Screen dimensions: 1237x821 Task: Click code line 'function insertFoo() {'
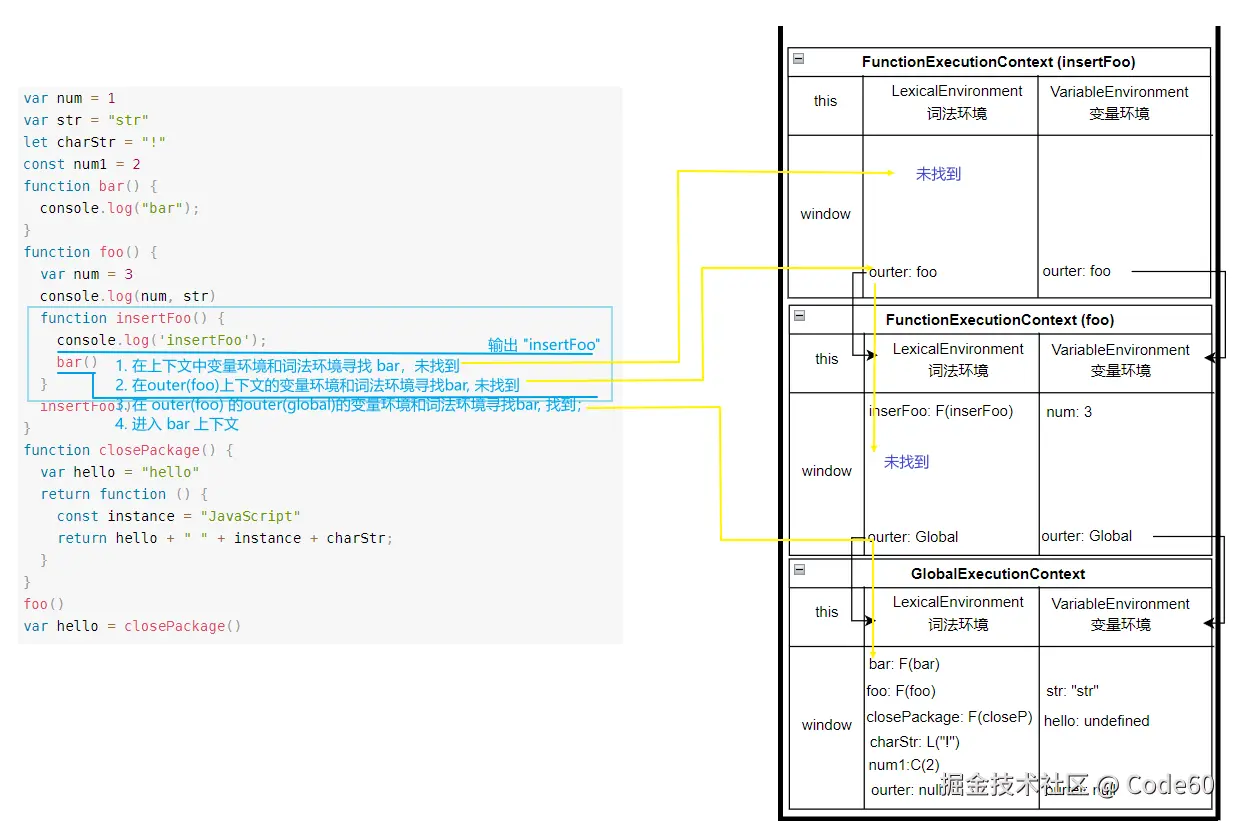(x=133, y=318)
